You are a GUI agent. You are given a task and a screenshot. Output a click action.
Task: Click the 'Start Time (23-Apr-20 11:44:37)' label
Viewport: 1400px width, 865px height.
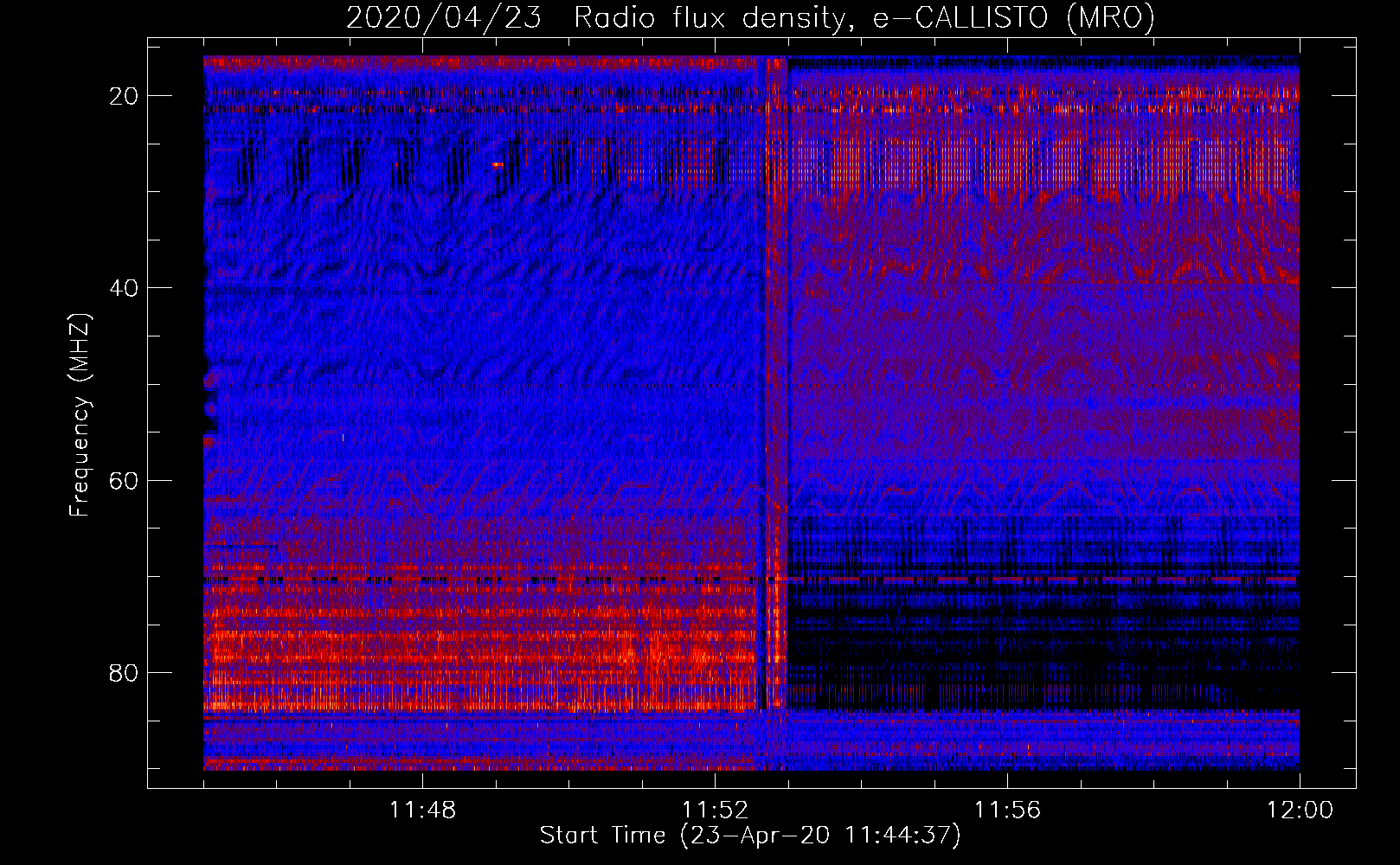[x=750, y=836]
